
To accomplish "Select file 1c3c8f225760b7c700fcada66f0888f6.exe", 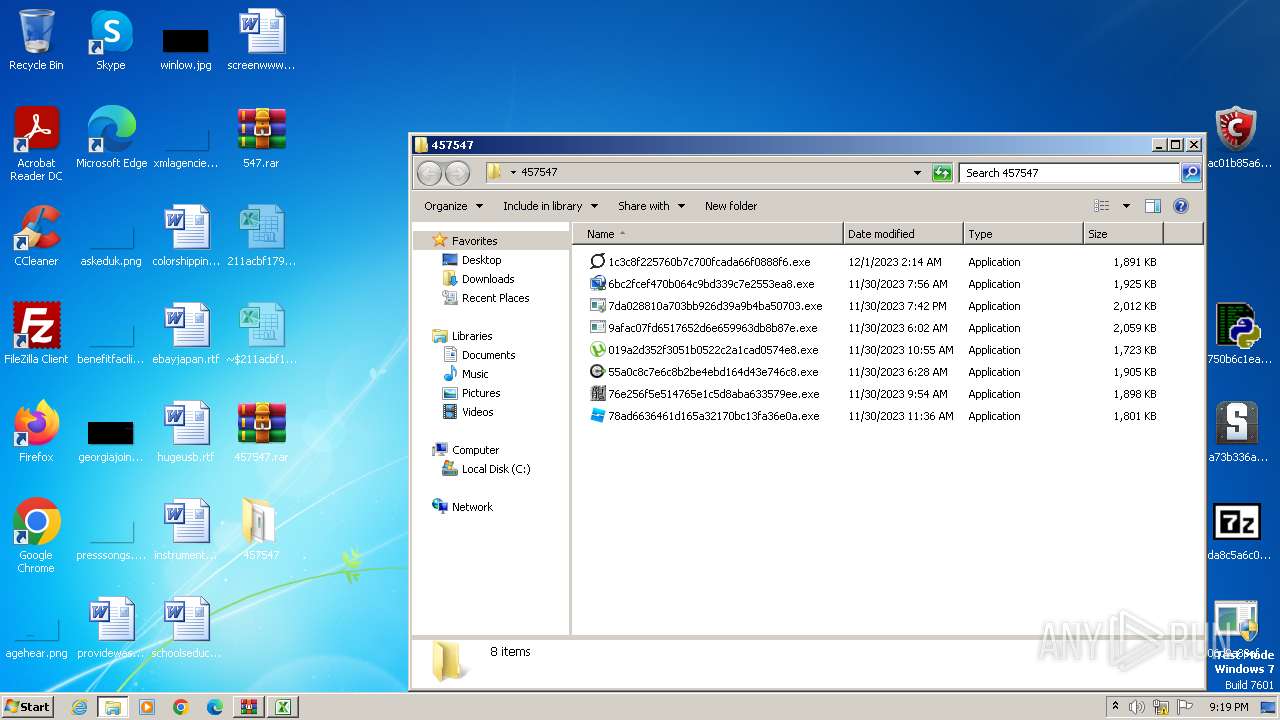I will [x=709, y=262].
